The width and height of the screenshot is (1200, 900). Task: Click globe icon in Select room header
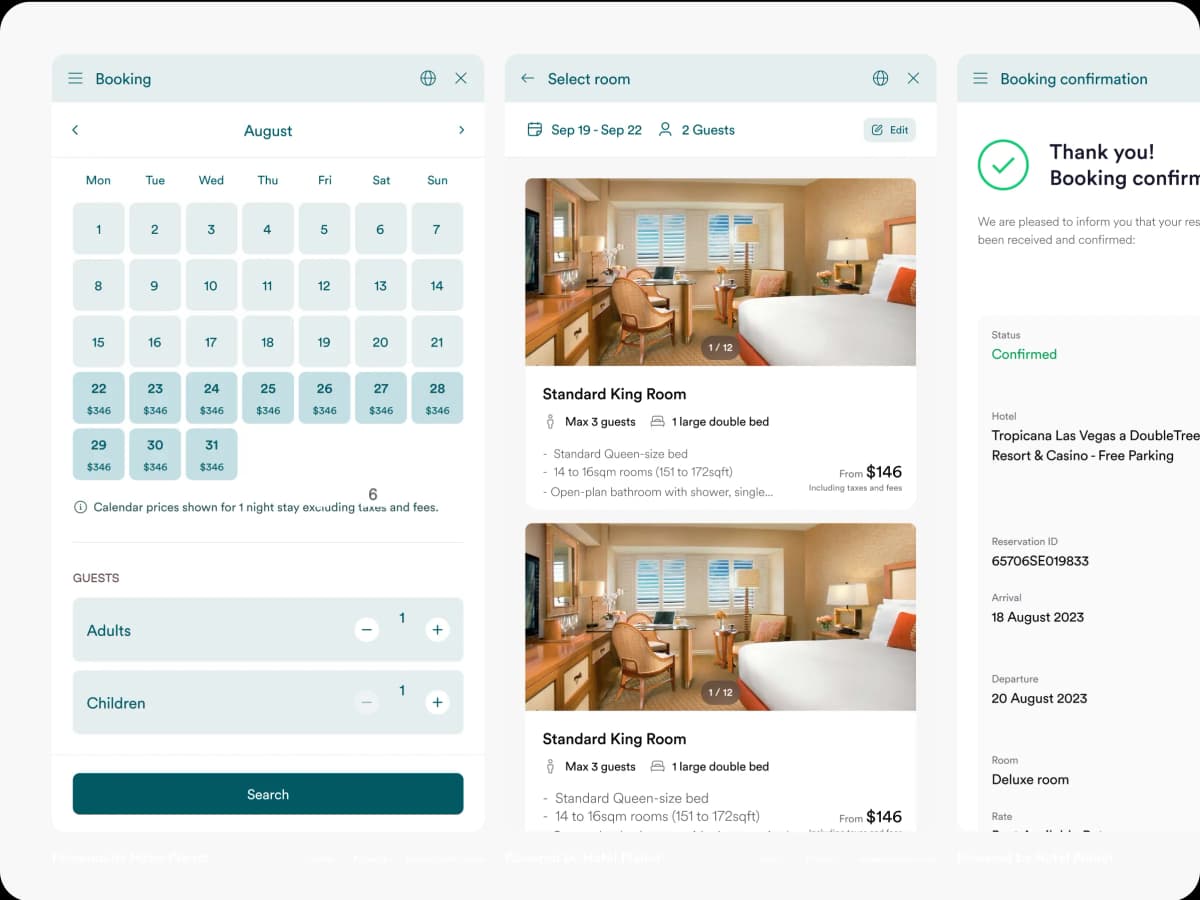click(x=880, y=78)
